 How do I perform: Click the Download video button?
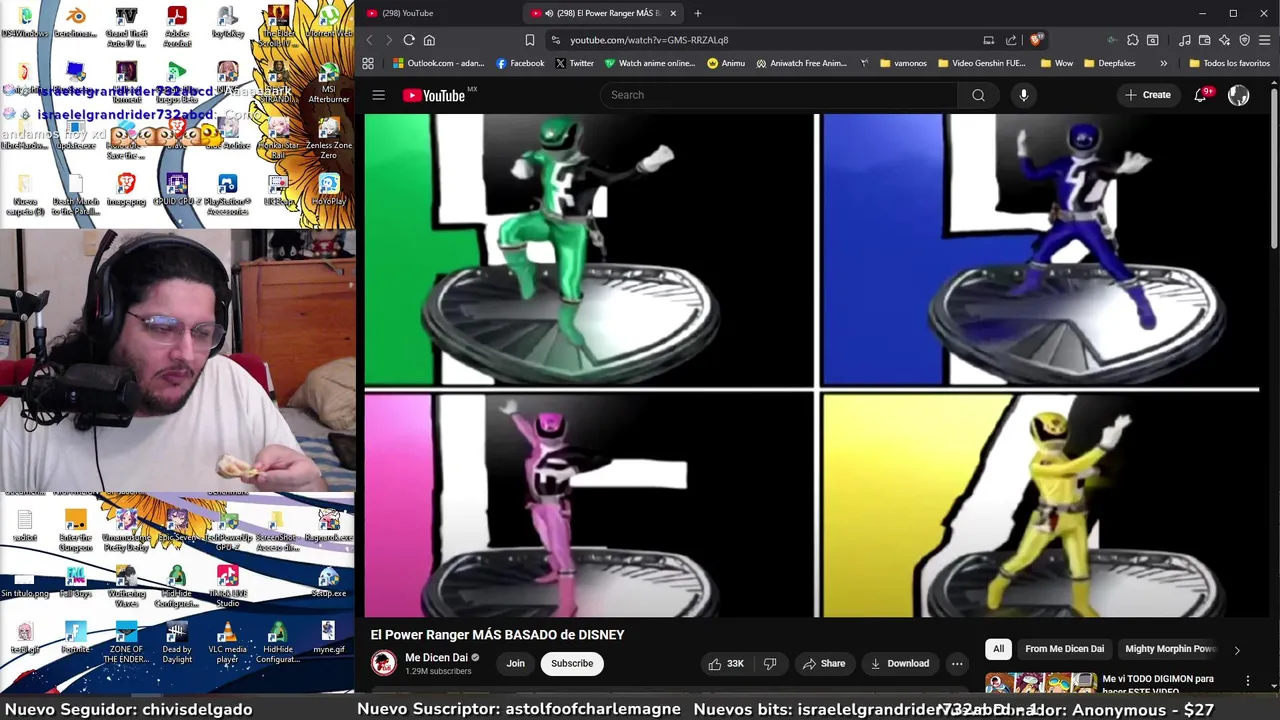[x=899, y=663]
